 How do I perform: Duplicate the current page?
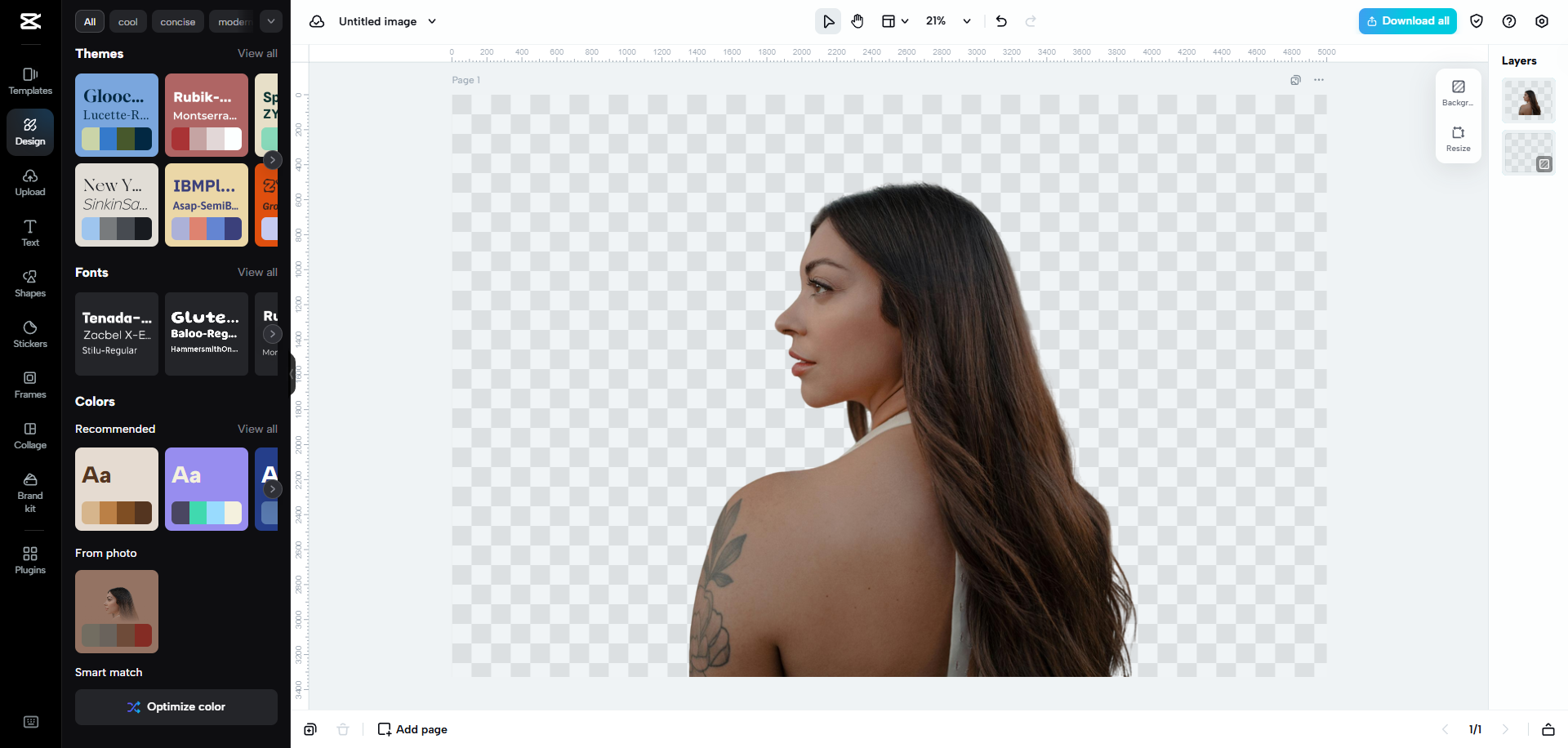[310, 729]
